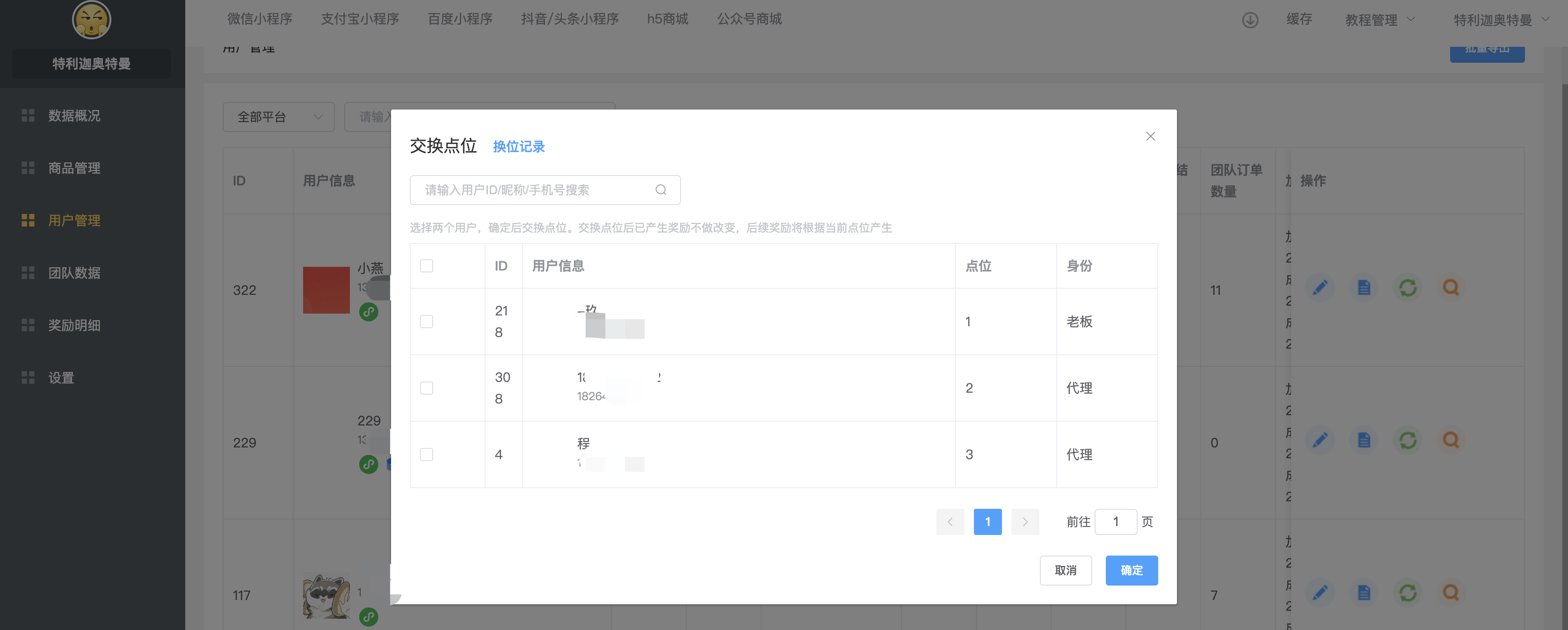Image resolution: width=1568 pixels, height=630 pixels.
Task: Click the 确定 confirm button
Action: coord(1131,570)
